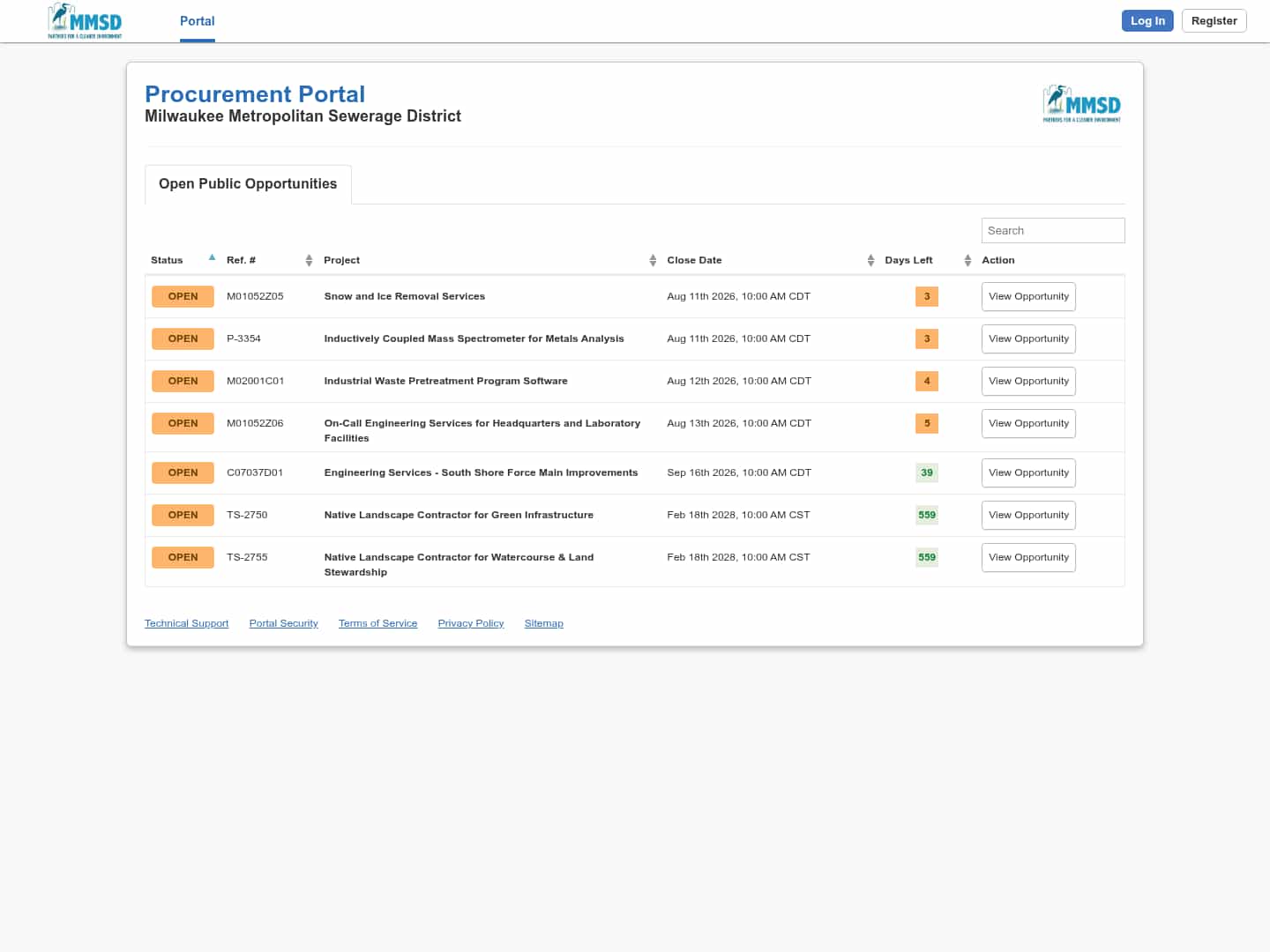Click days left badge showing 5
The image size is (1270, 952).
(927, 423)
